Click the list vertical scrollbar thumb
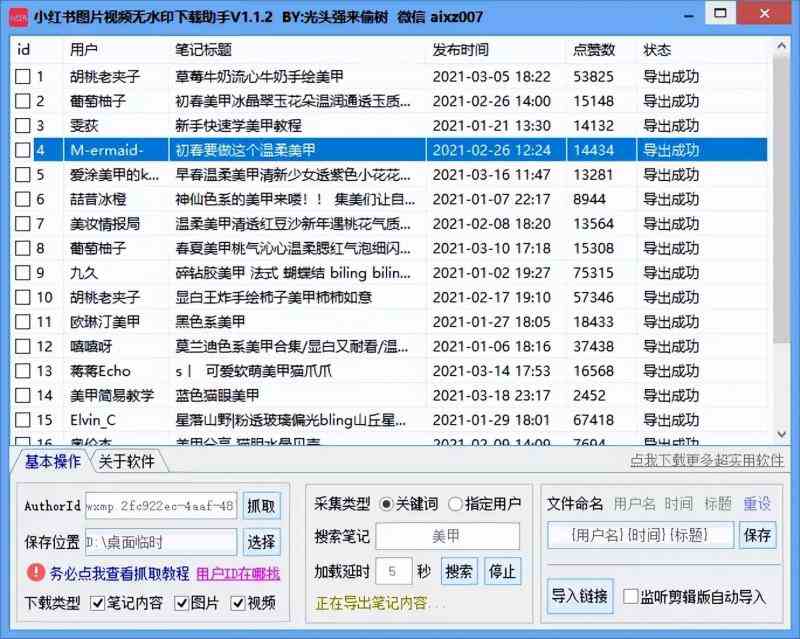Image resolution: width=800 pixels, height=639 pixels. [781, 199]
